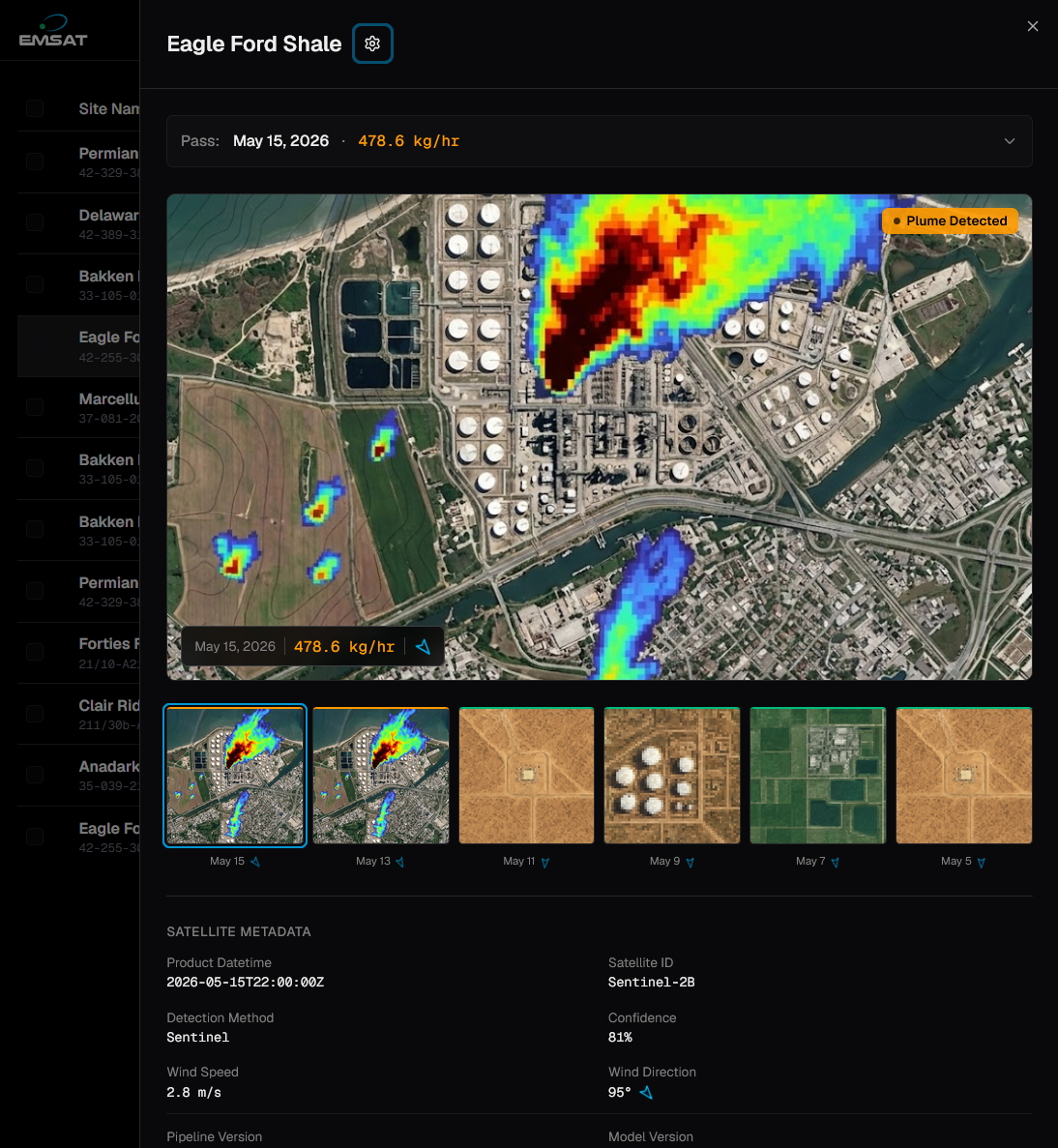Click the Wind Speed value 2.8 m/s
Viewport: 1058px width, 1148px height.
[x=194, y=1092]
